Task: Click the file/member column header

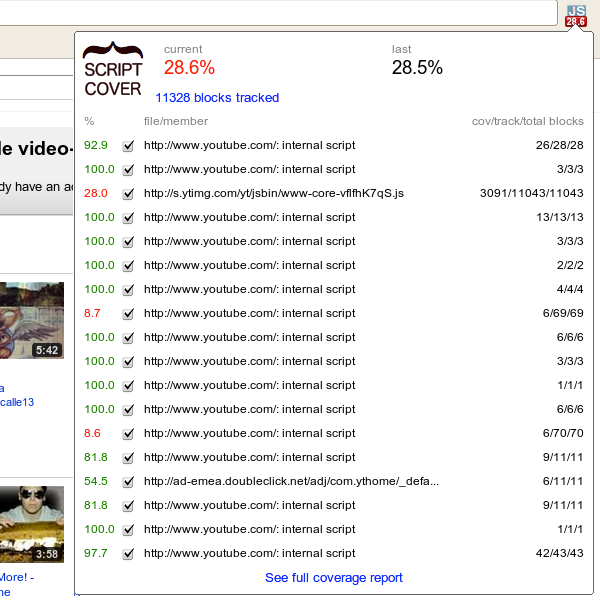Action: [x=176, y=121]
